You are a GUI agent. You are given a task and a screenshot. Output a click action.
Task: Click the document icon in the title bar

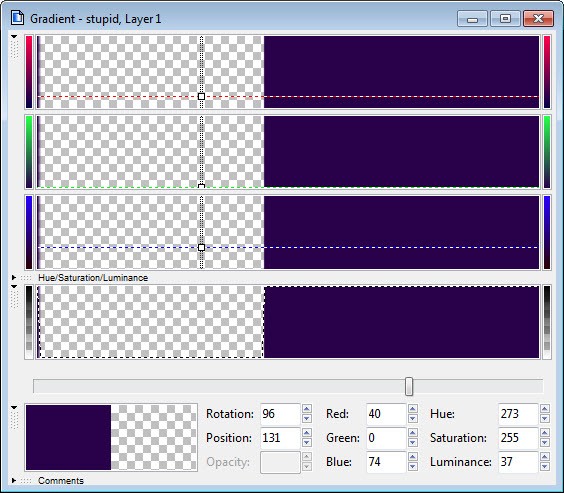(17, 18)
